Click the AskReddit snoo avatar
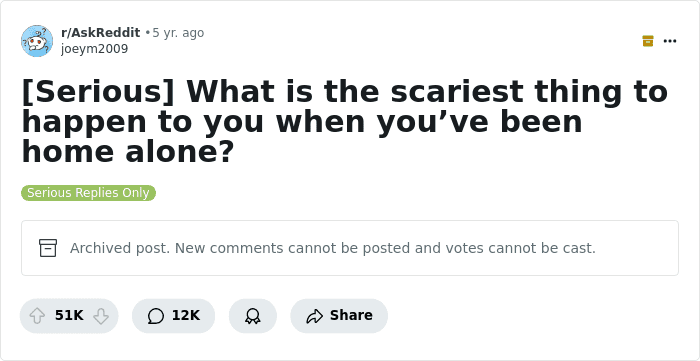The image size is (700, 361). point(37,41)
